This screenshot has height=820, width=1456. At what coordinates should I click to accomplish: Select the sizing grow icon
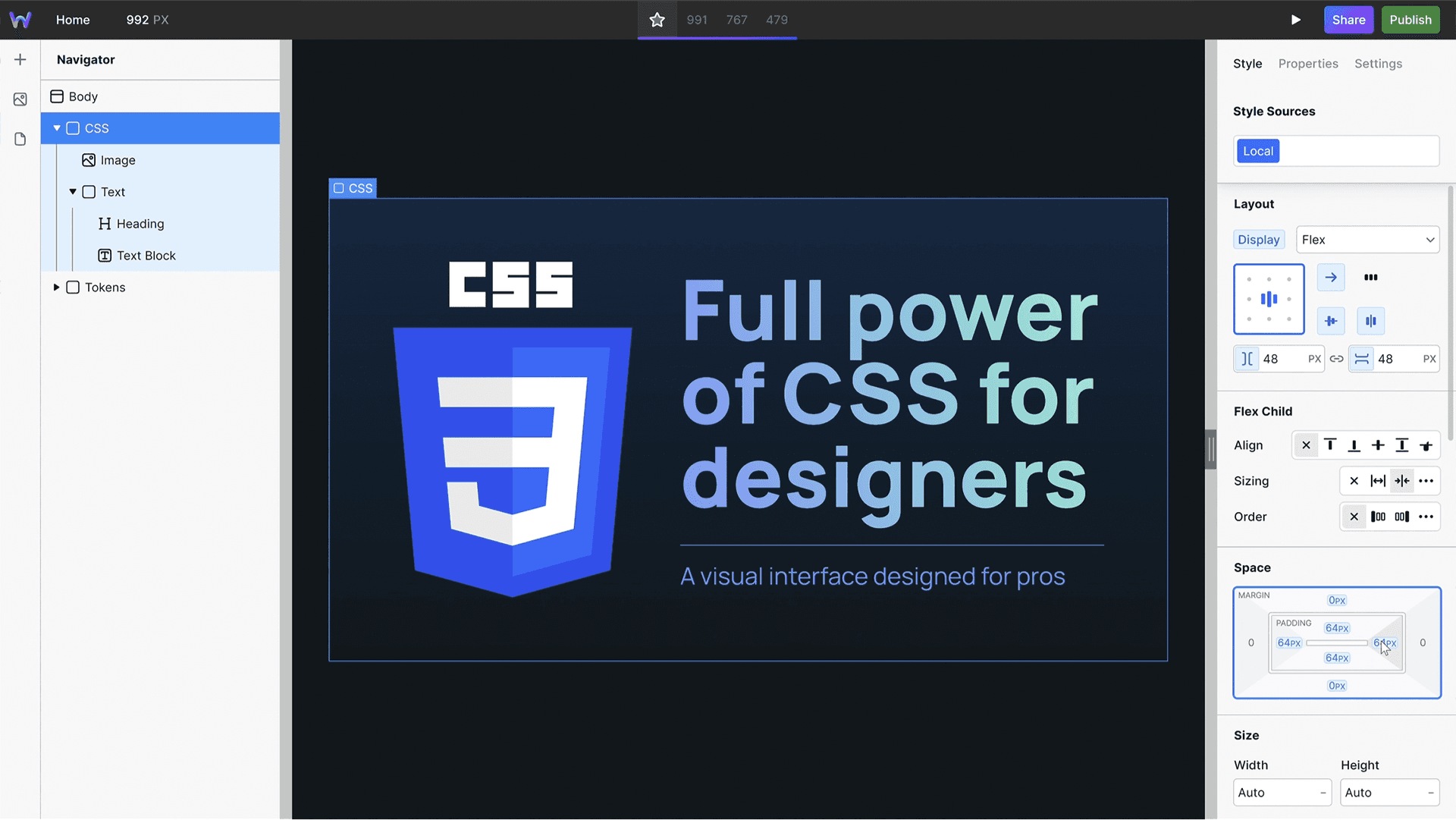[x=1378, y=481]
